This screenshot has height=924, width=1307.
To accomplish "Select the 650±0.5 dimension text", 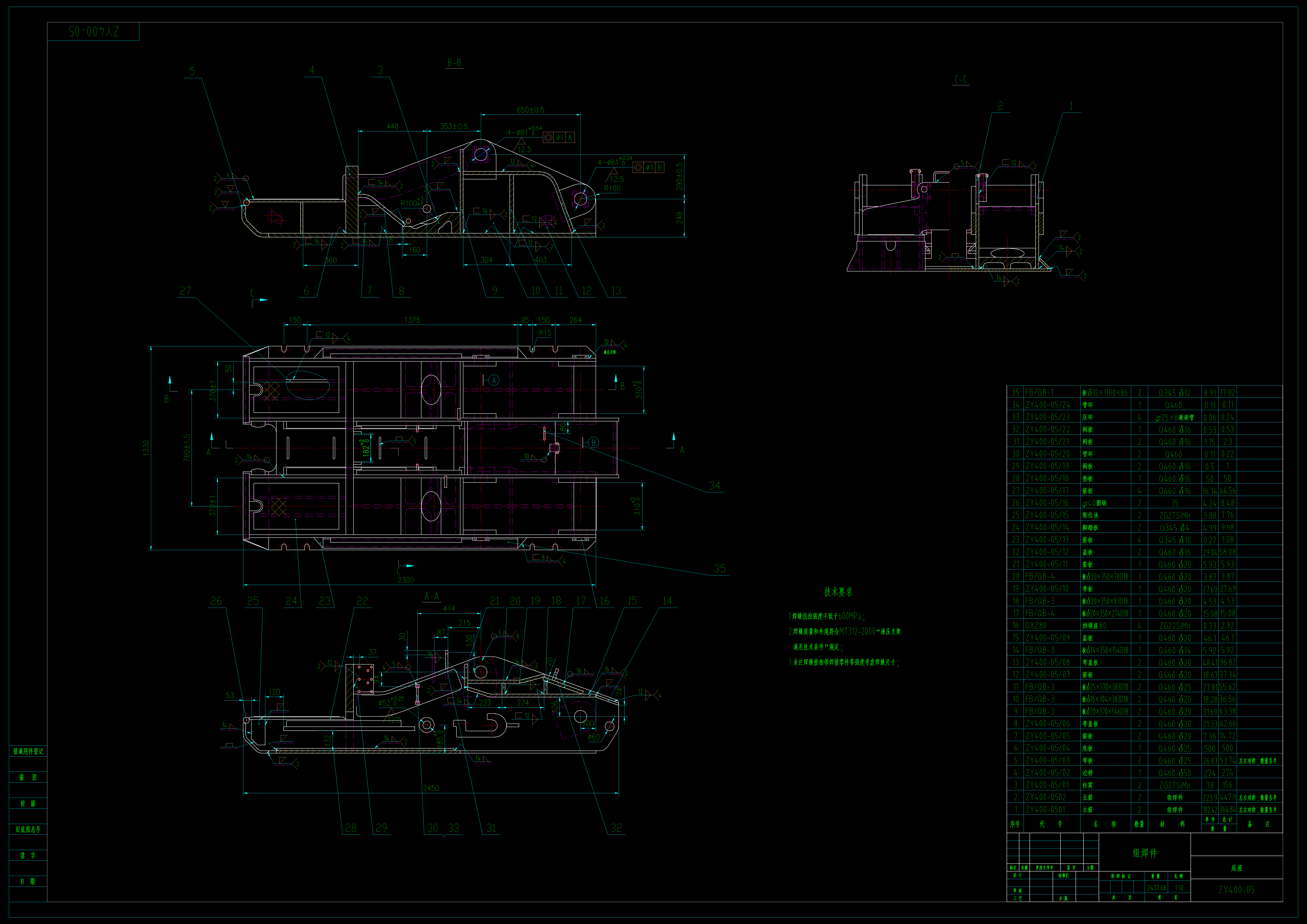I will (x=531, y=110).
